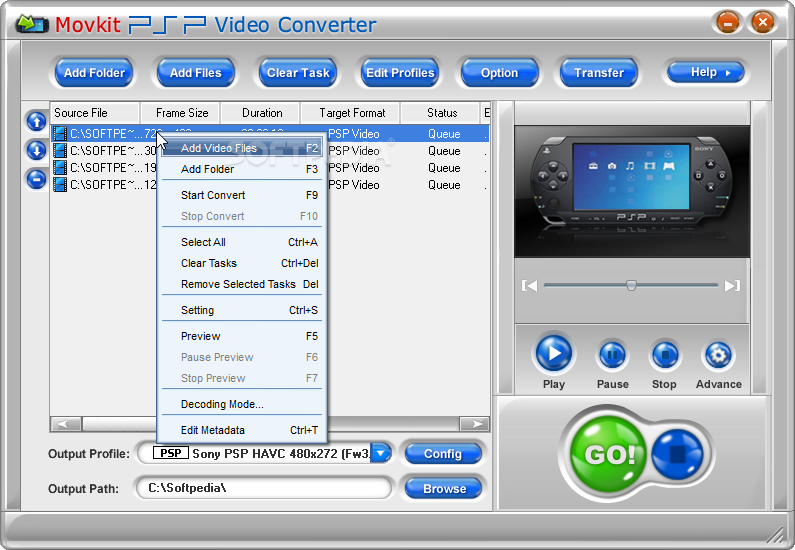Viewport: 795px width, 550px height.
Task: Click the Duration column header
Action: pos(261,113)
